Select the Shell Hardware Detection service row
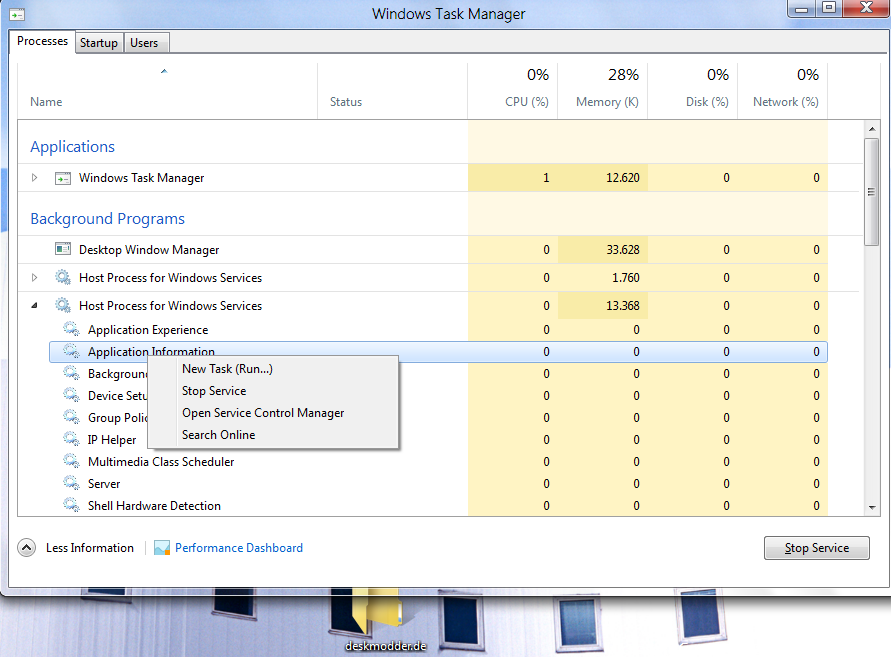 coord(438,505)
